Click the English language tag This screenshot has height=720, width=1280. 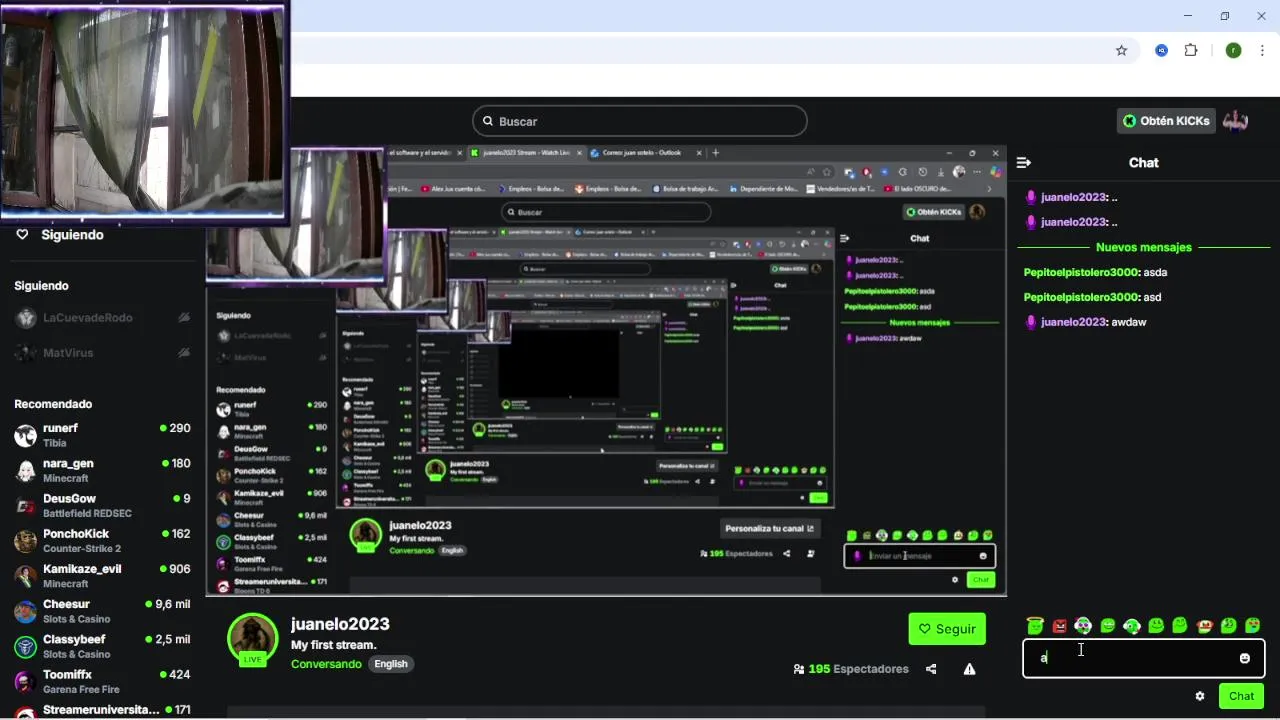click(391, 664)
